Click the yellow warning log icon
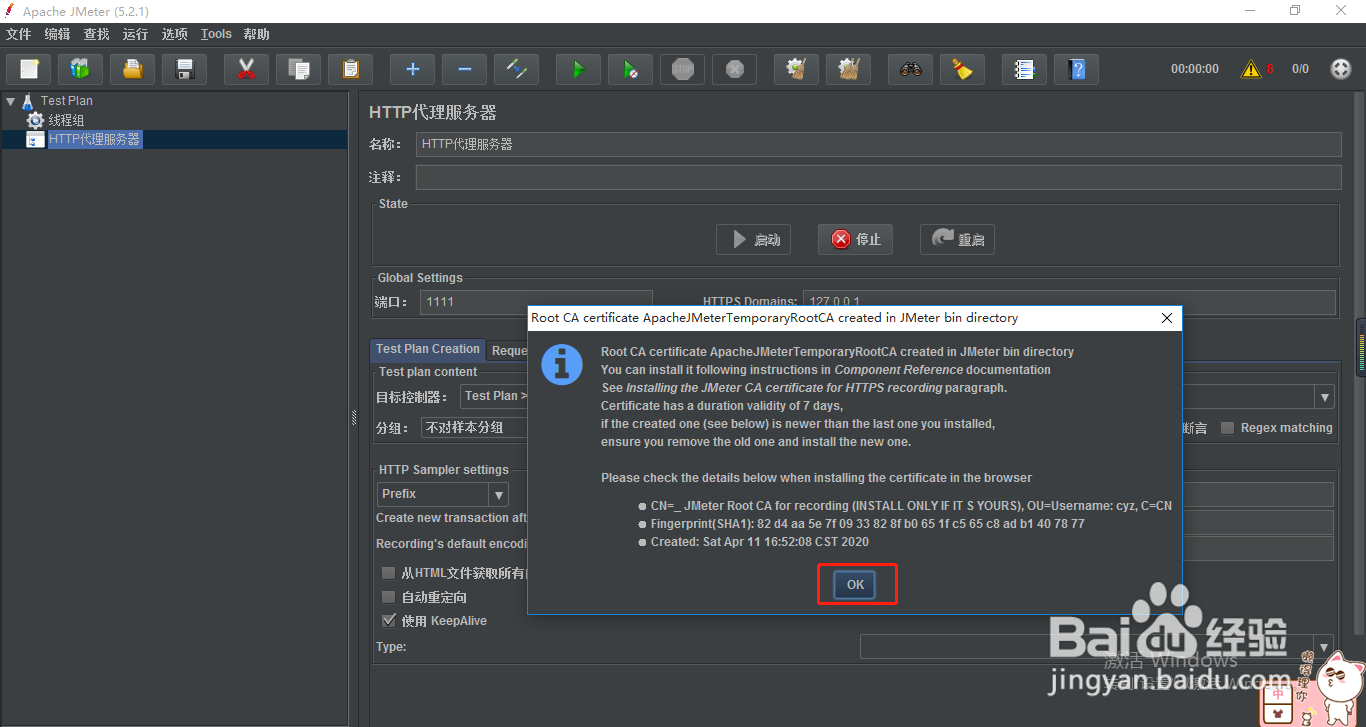1366x727 pixels. [x=1251, y=69]
